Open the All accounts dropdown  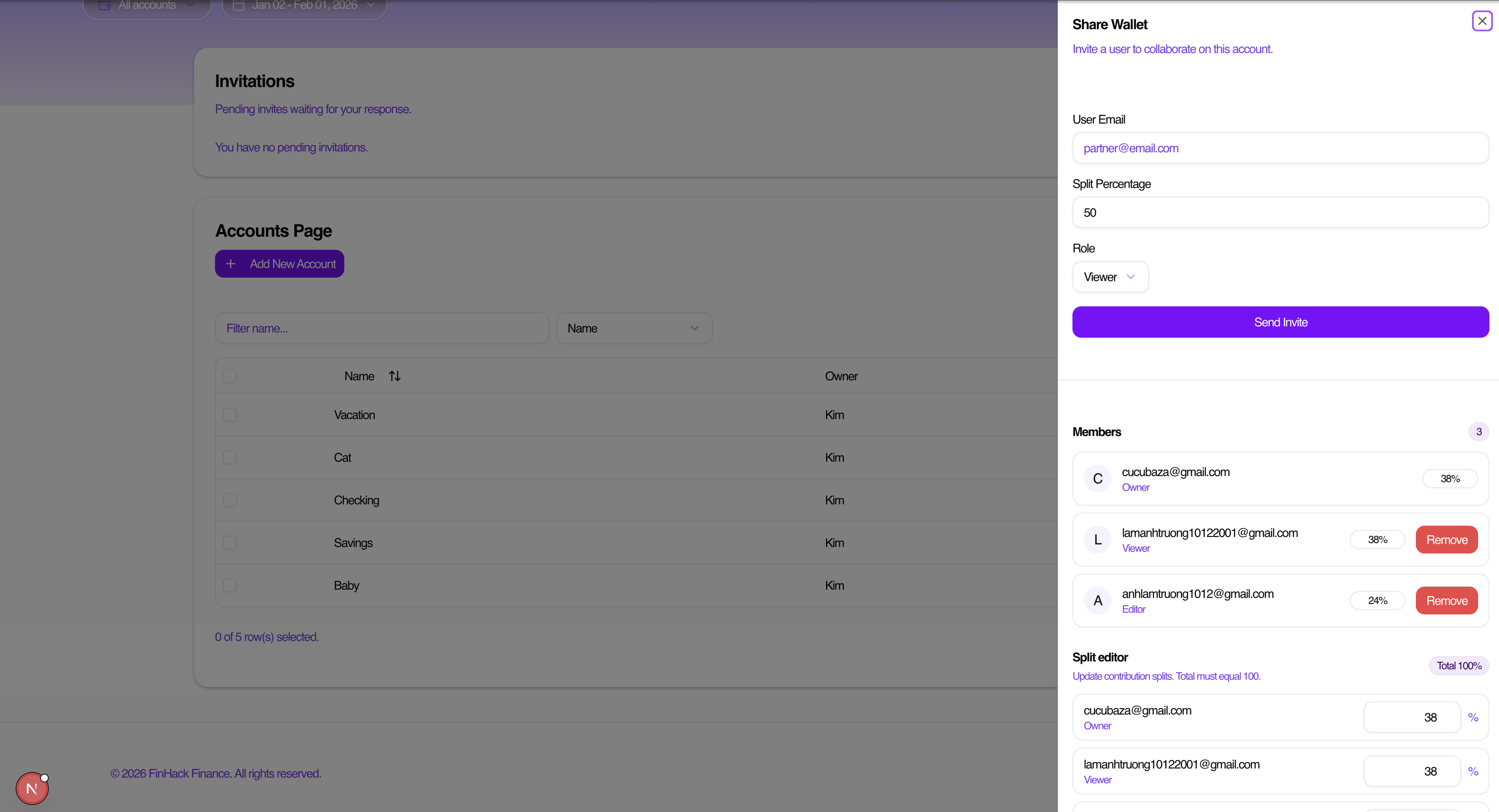(147, 6)
